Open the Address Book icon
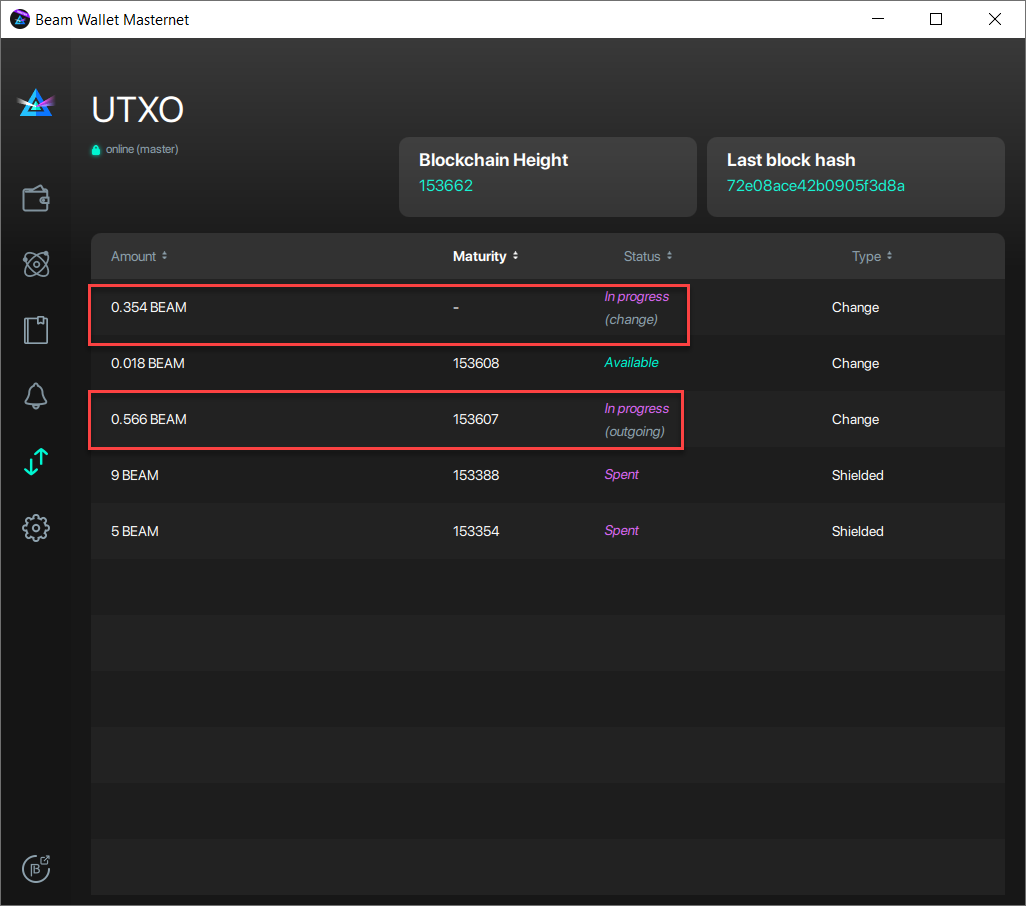1026x906 pixels. (x=36, y=330)
